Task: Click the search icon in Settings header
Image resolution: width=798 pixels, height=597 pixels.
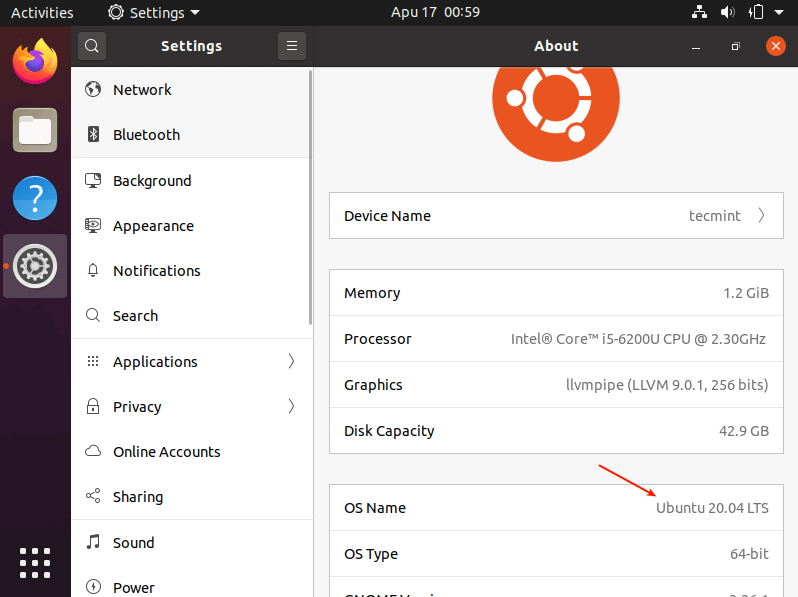Action: coord(91,46)
